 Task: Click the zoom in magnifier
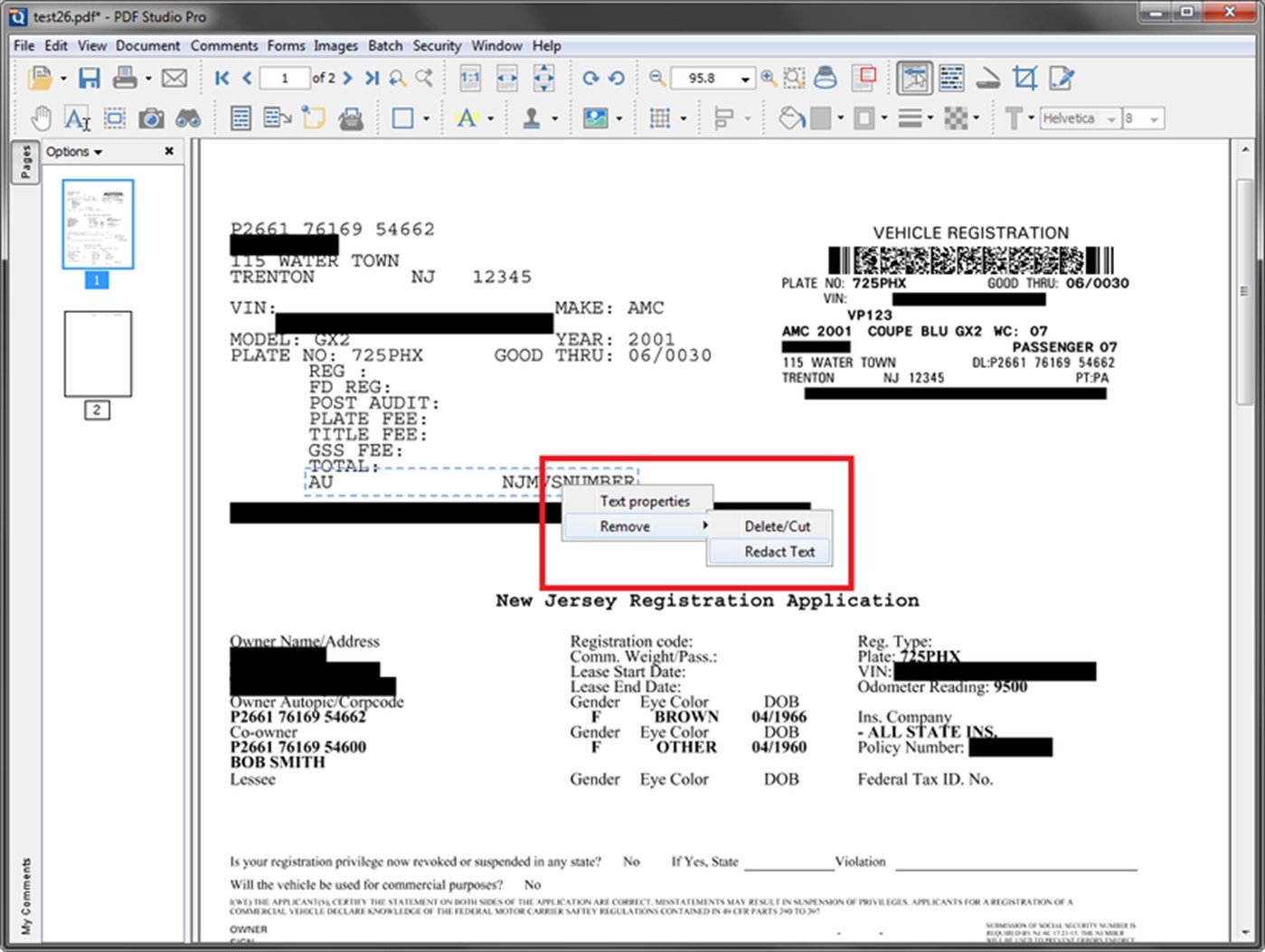tap(769, 79)
